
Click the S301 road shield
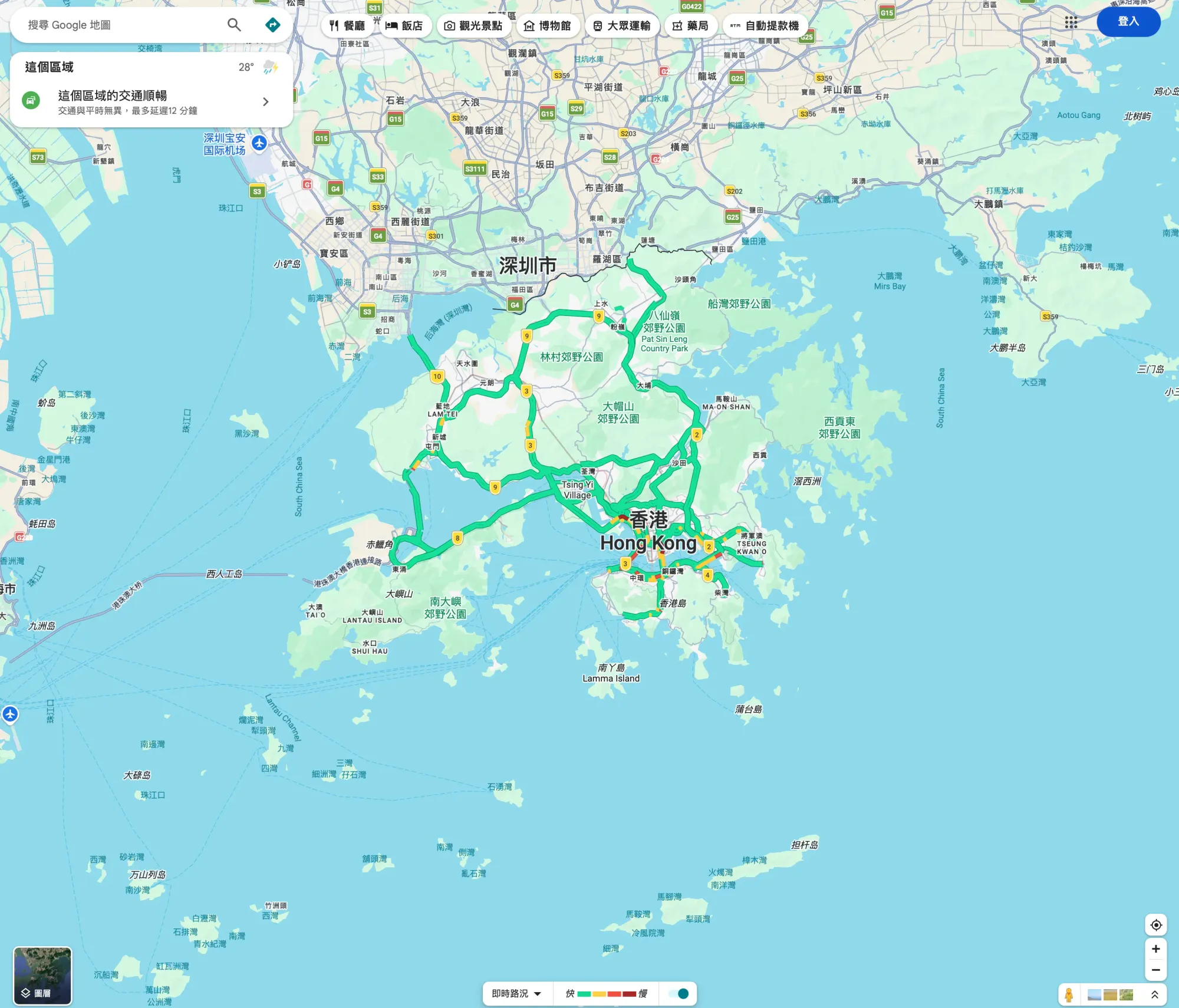pos(436,236)
